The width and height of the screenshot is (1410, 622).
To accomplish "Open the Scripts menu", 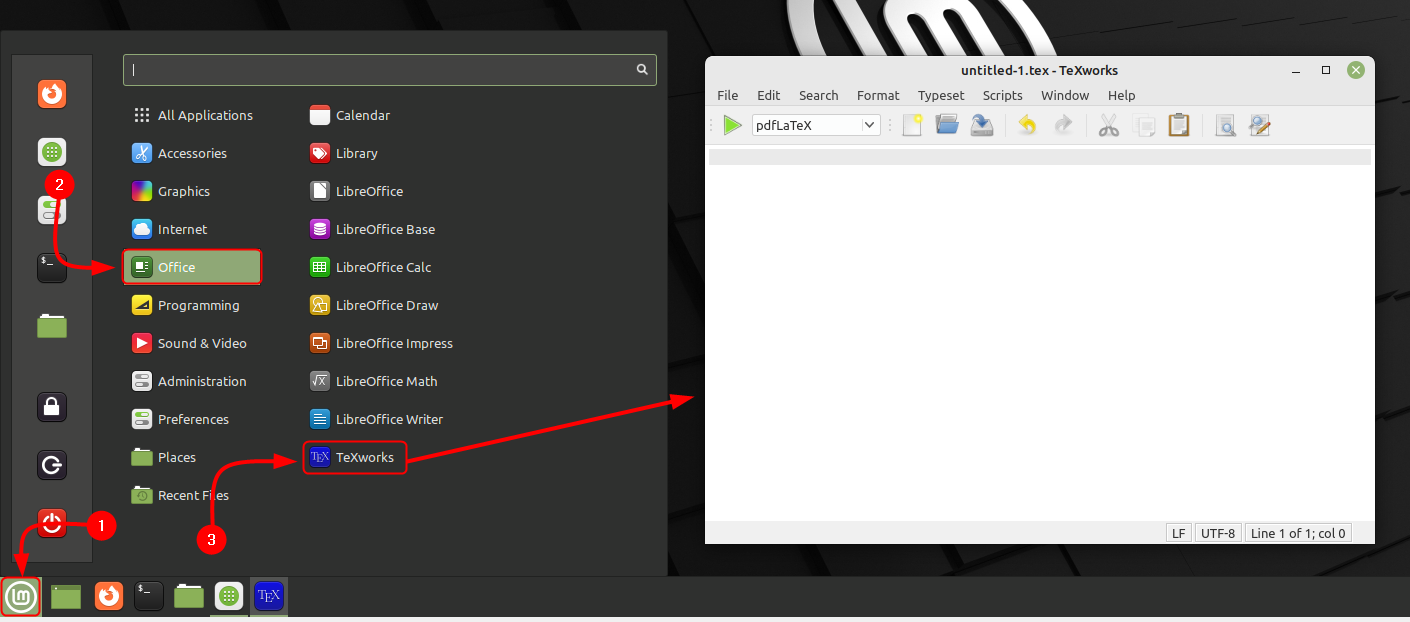I will (1002, 95).
